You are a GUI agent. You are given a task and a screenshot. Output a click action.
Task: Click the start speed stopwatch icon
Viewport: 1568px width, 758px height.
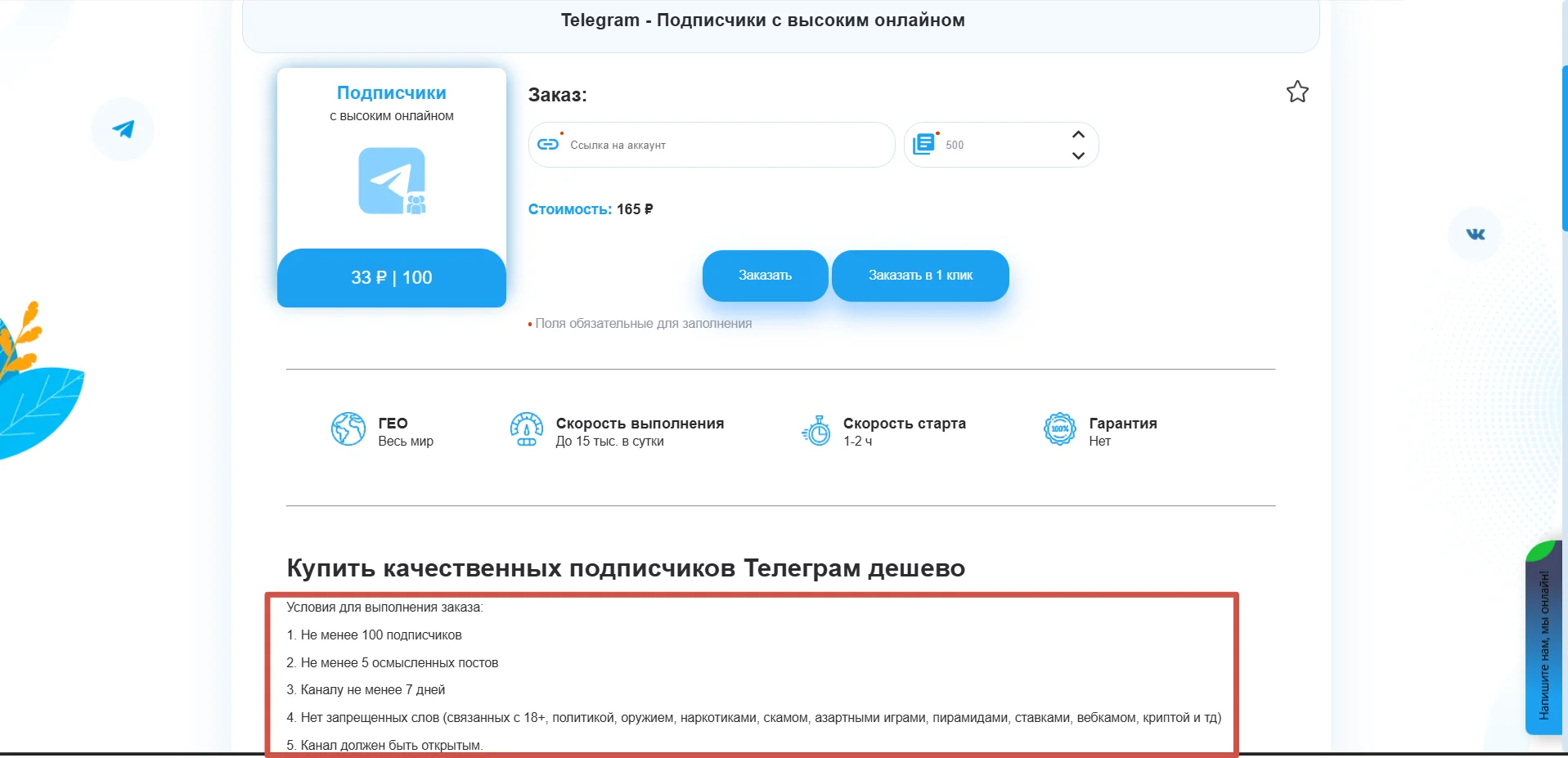(816, 430)
